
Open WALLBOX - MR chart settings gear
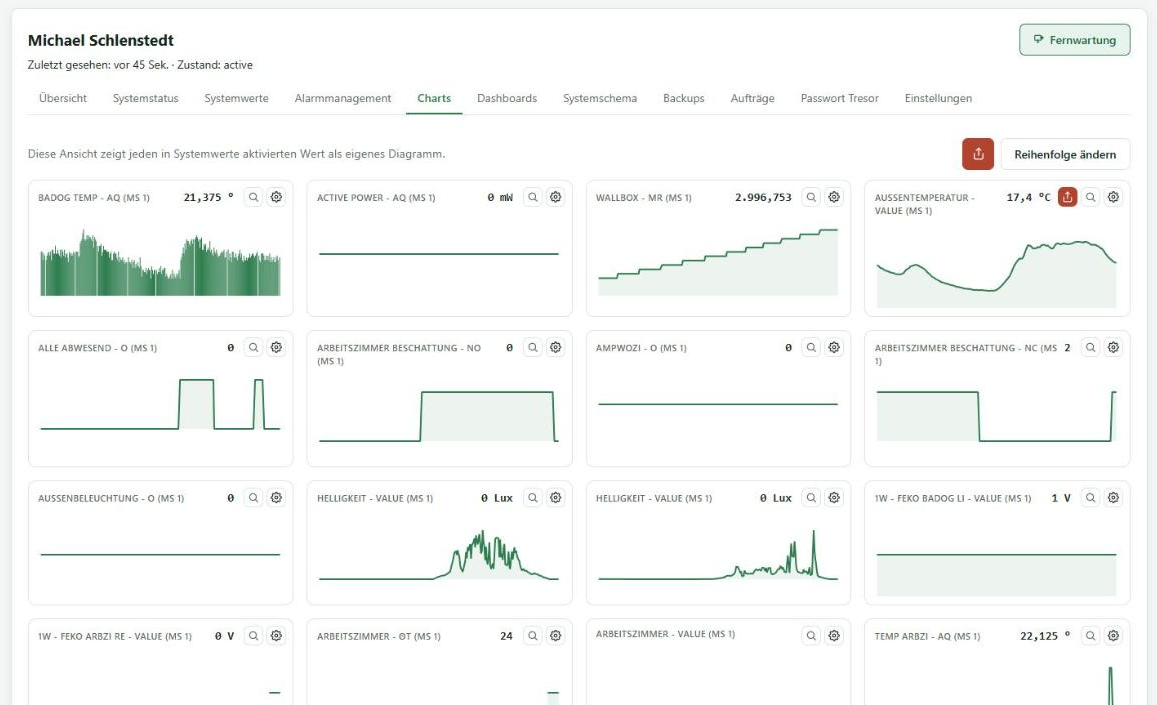[x=834, y=197]
